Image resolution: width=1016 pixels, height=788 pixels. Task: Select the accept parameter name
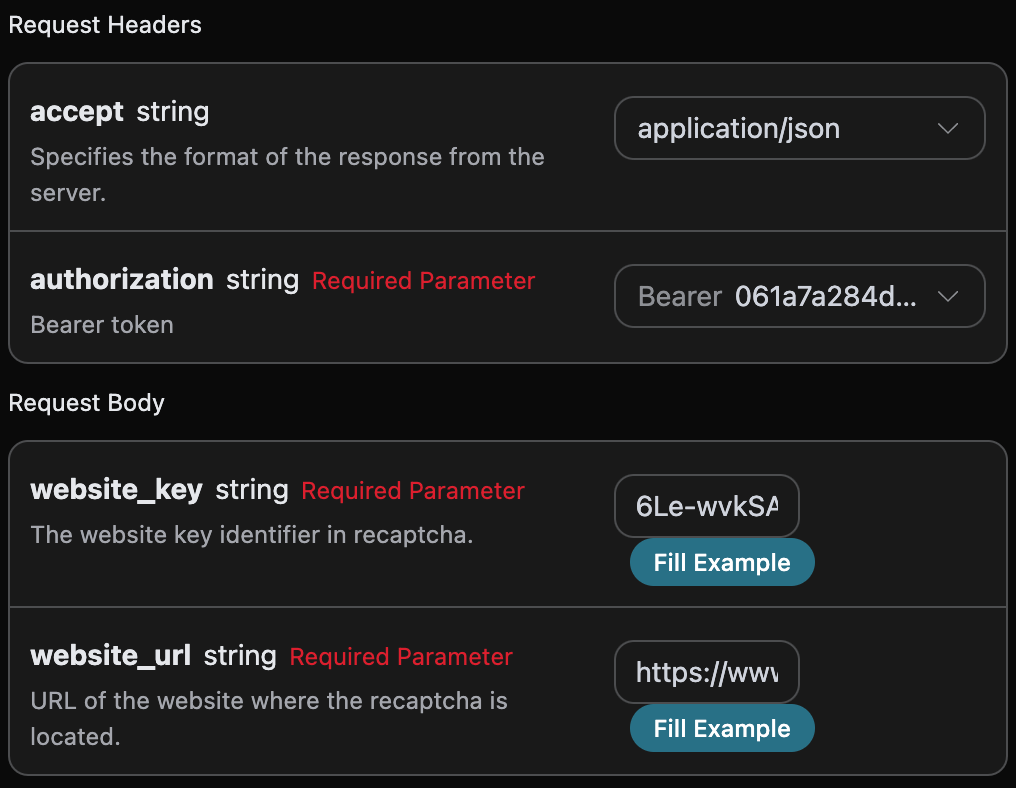click(77, 111)
